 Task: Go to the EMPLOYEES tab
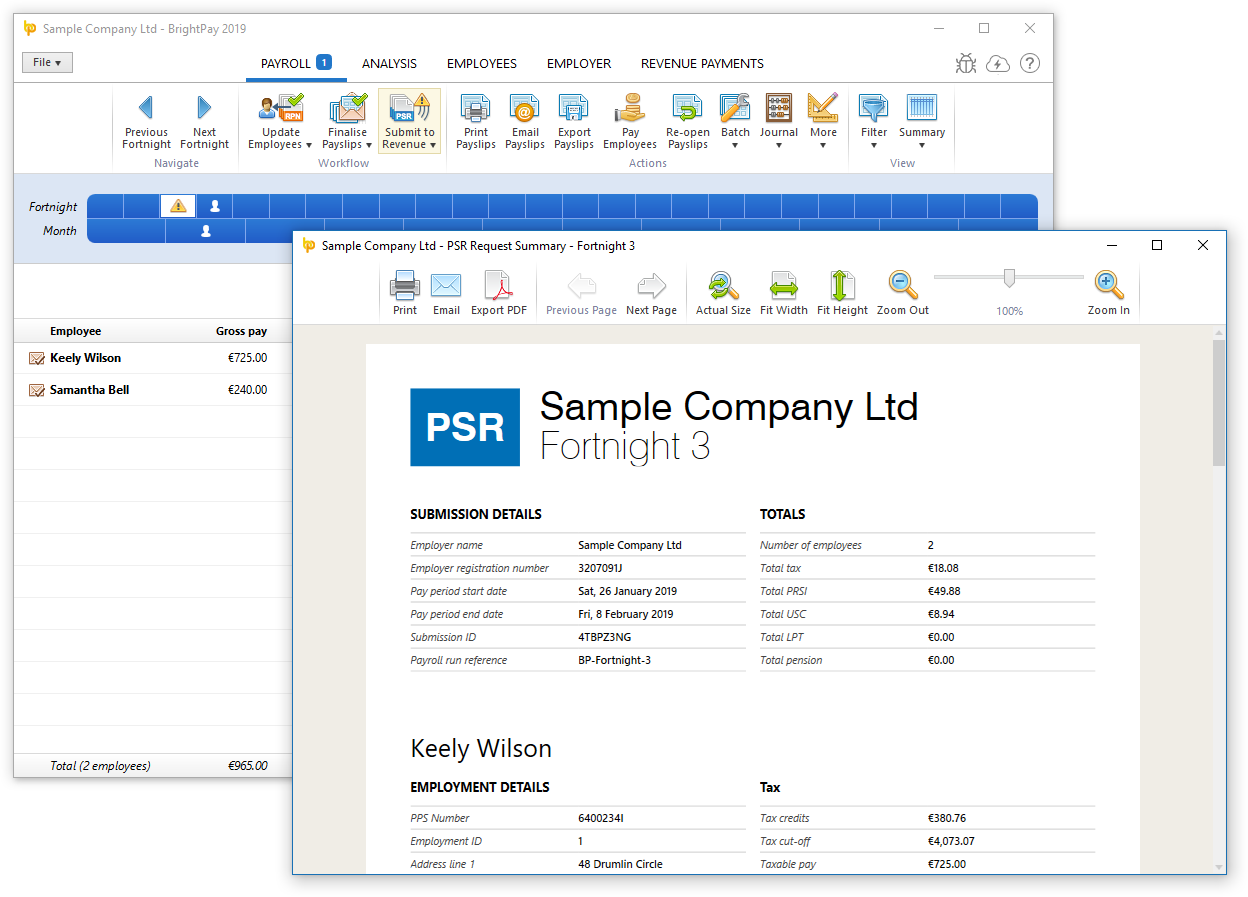point(482,64)
